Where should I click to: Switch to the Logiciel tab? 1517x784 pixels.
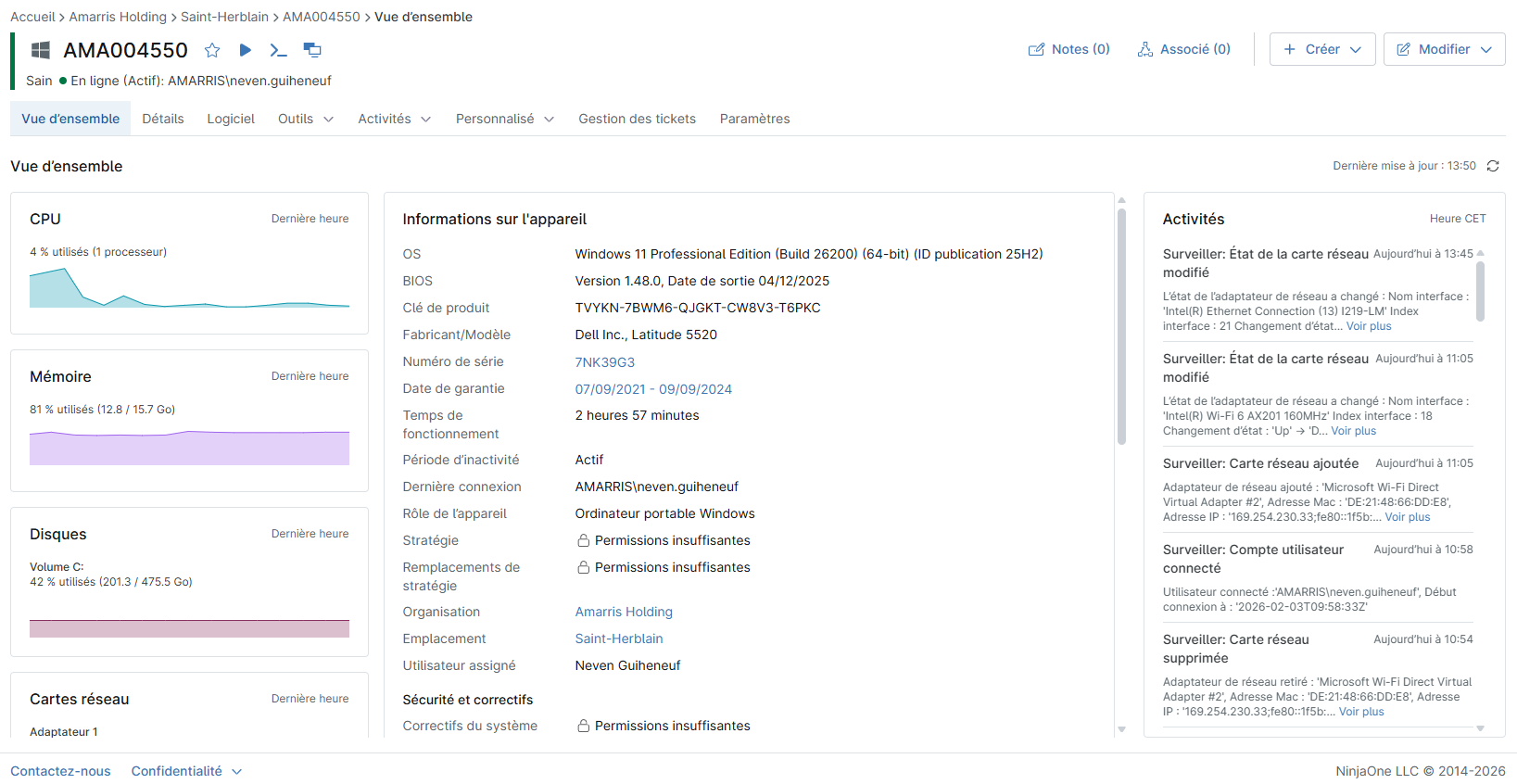231,119
